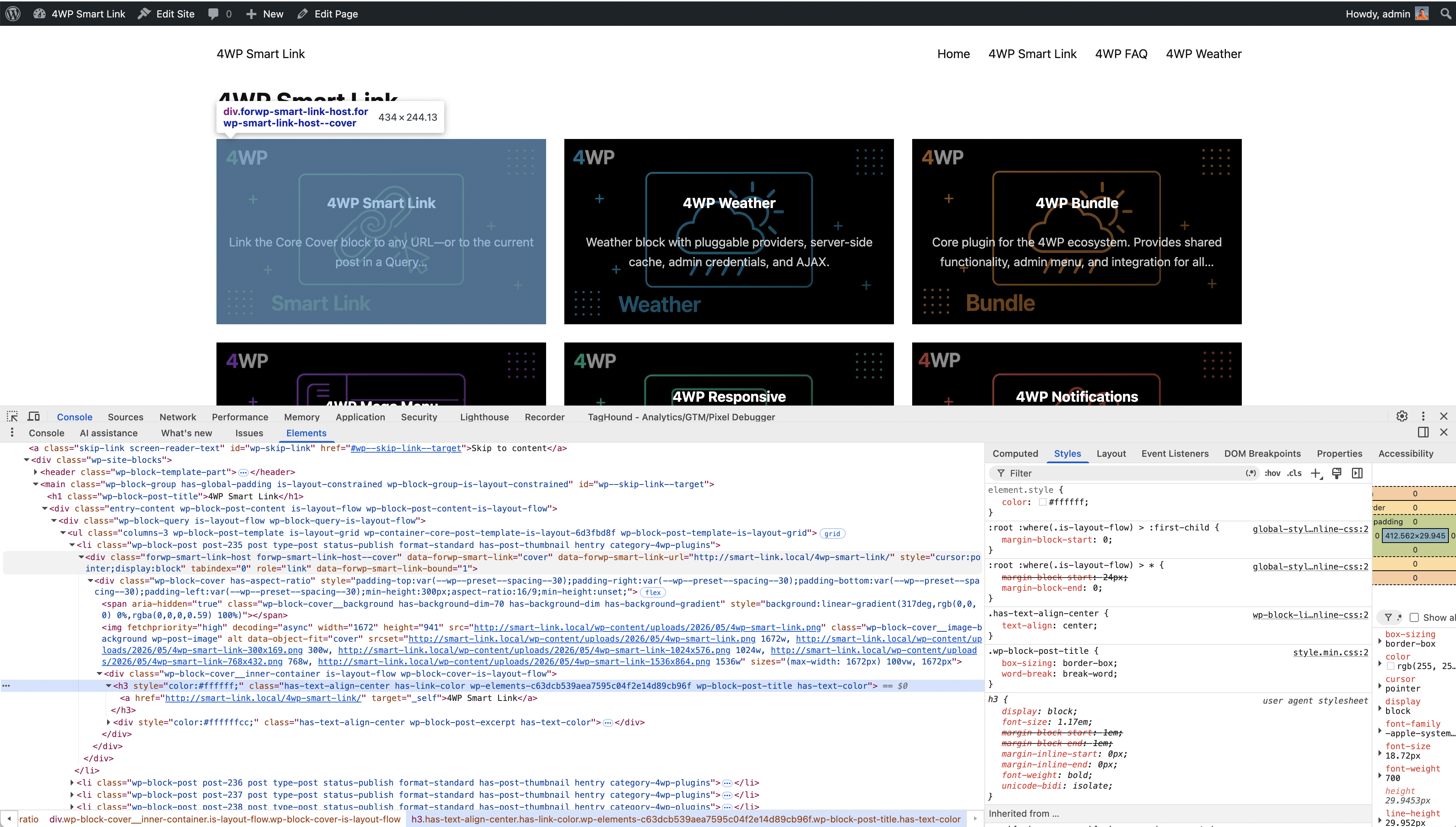
Task: Expand the post-236 list item node
Action: [71, 783]
